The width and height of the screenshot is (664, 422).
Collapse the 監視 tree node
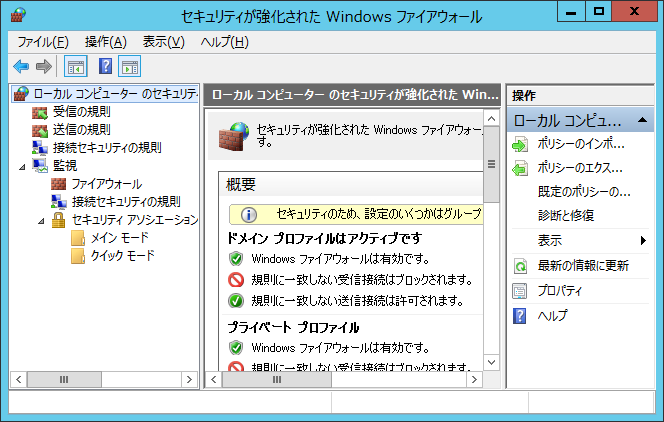[x=22, y=167]
